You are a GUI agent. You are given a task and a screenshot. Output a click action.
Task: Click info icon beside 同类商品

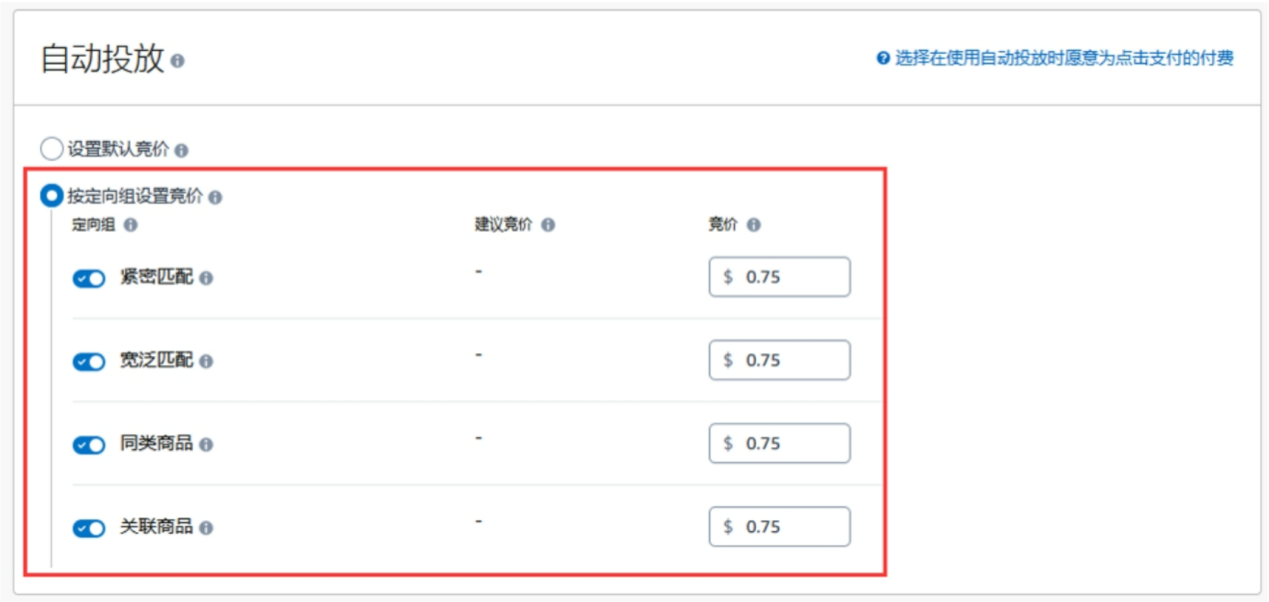206,445
